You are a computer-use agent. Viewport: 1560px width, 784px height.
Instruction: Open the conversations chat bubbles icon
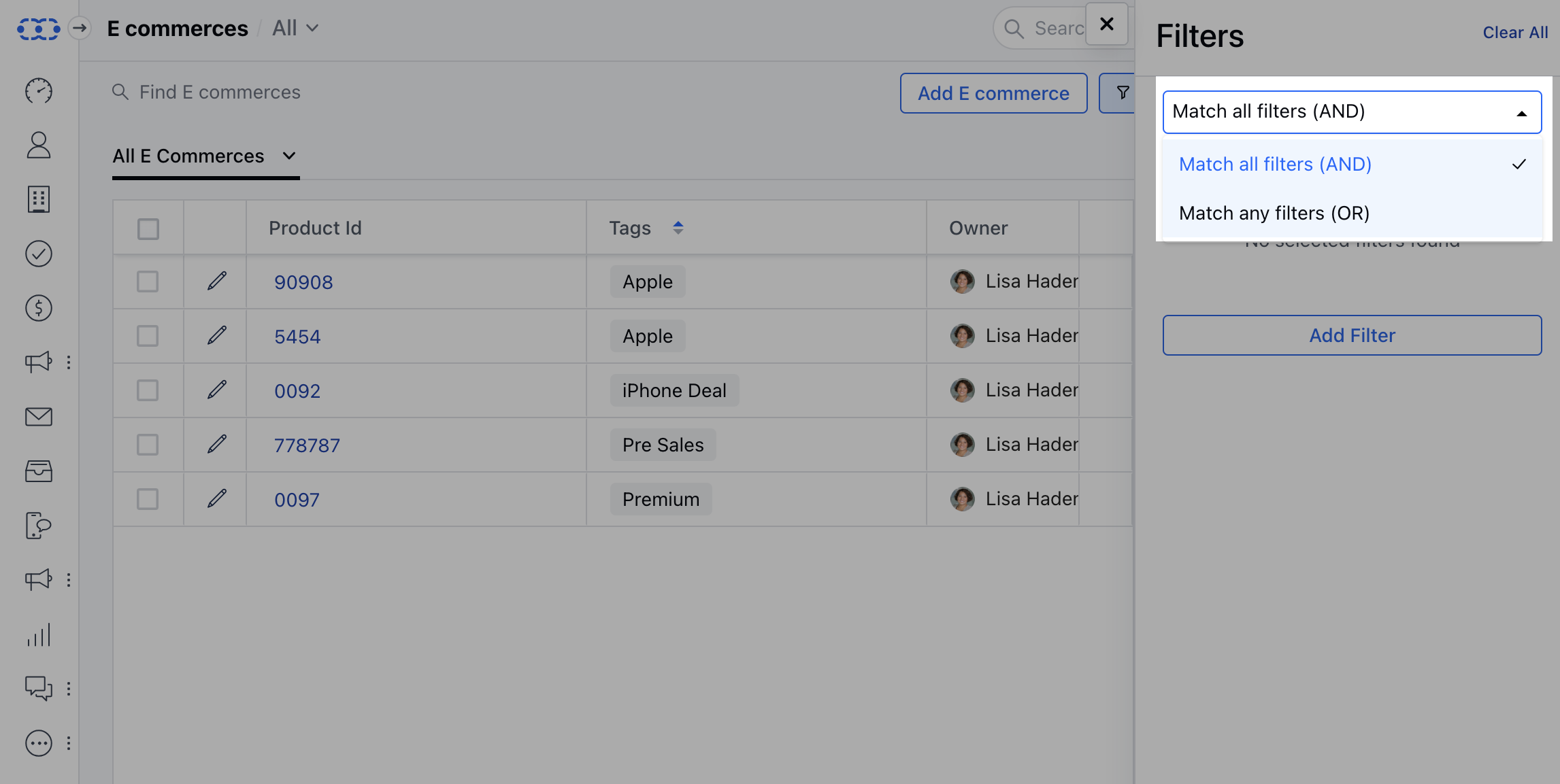coord(39,688)
